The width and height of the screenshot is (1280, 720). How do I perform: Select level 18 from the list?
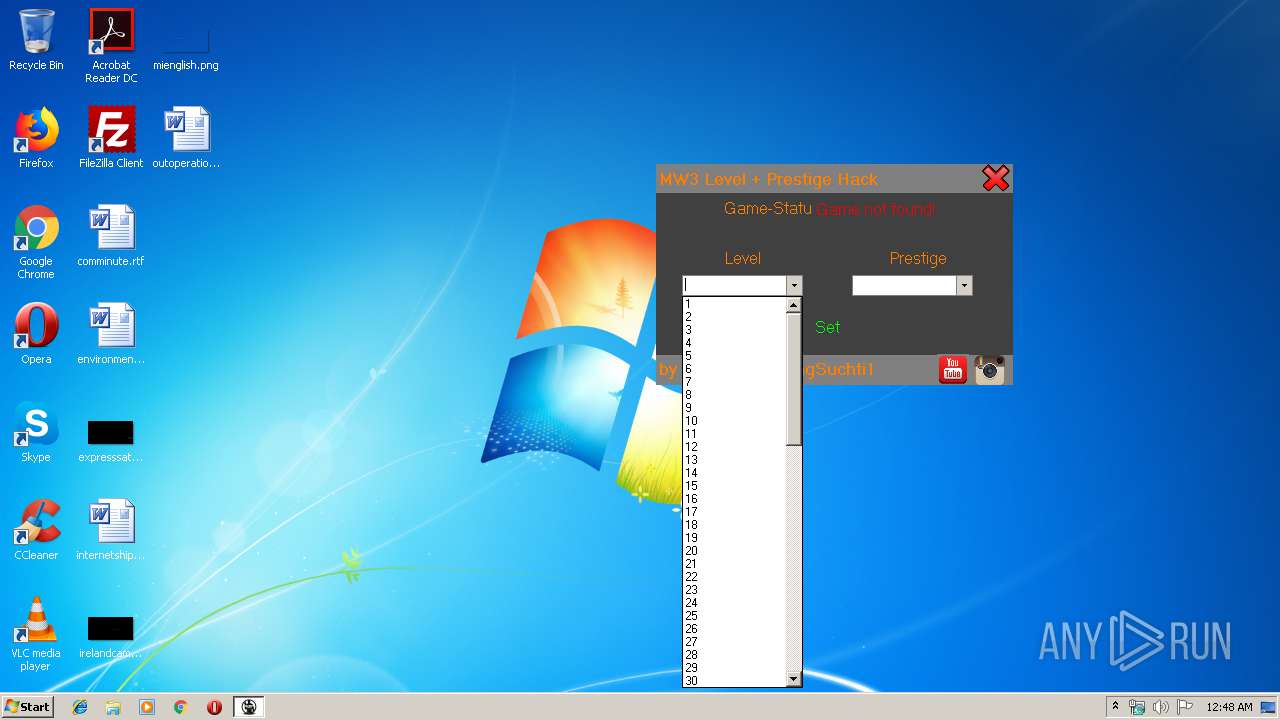(x=734, y=525)
